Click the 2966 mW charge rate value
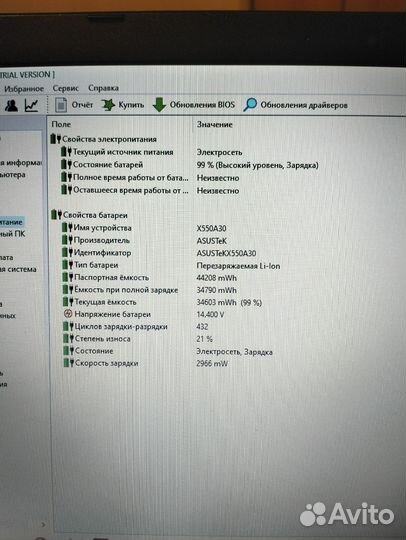Viewport: 406px width, 540px height. coord(212,363)
